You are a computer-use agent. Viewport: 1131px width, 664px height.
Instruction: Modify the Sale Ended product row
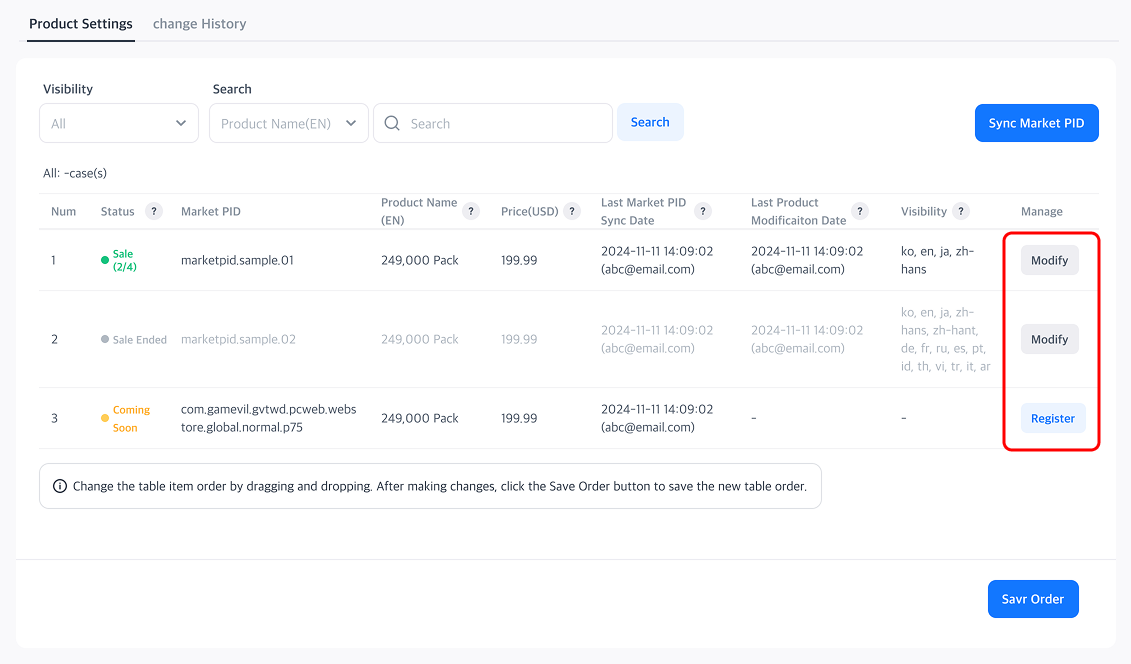[1049, 339]
